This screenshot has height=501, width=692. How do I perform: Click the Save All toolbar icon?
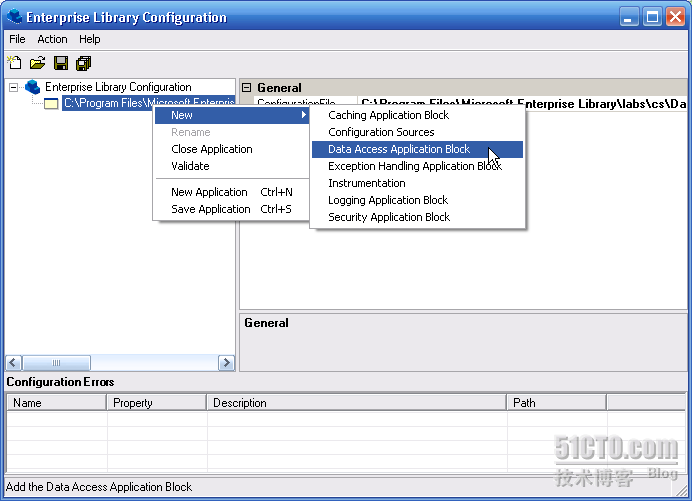coord(83,63)
